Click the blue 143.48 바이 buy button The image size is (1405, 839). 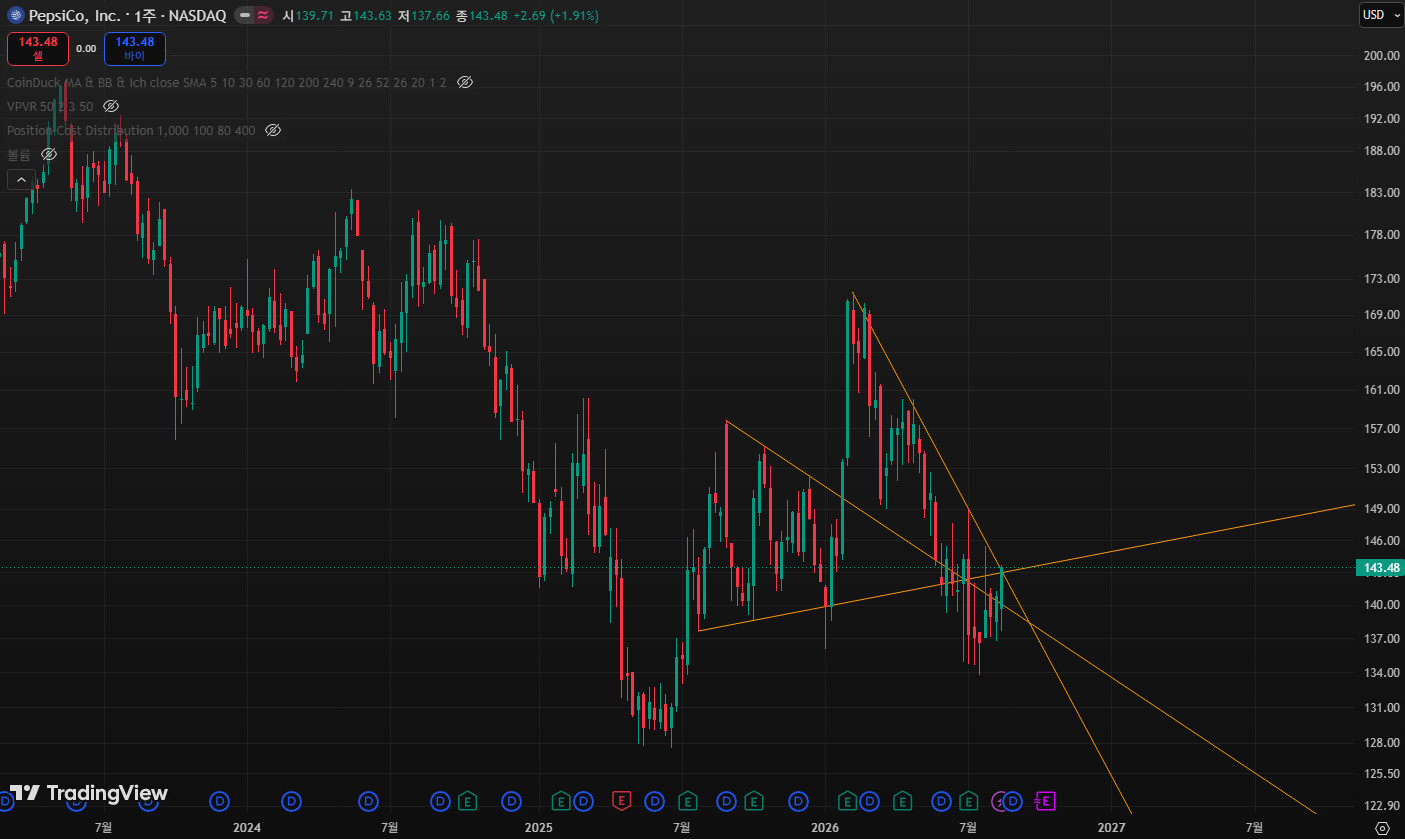(x=135, y=48)
